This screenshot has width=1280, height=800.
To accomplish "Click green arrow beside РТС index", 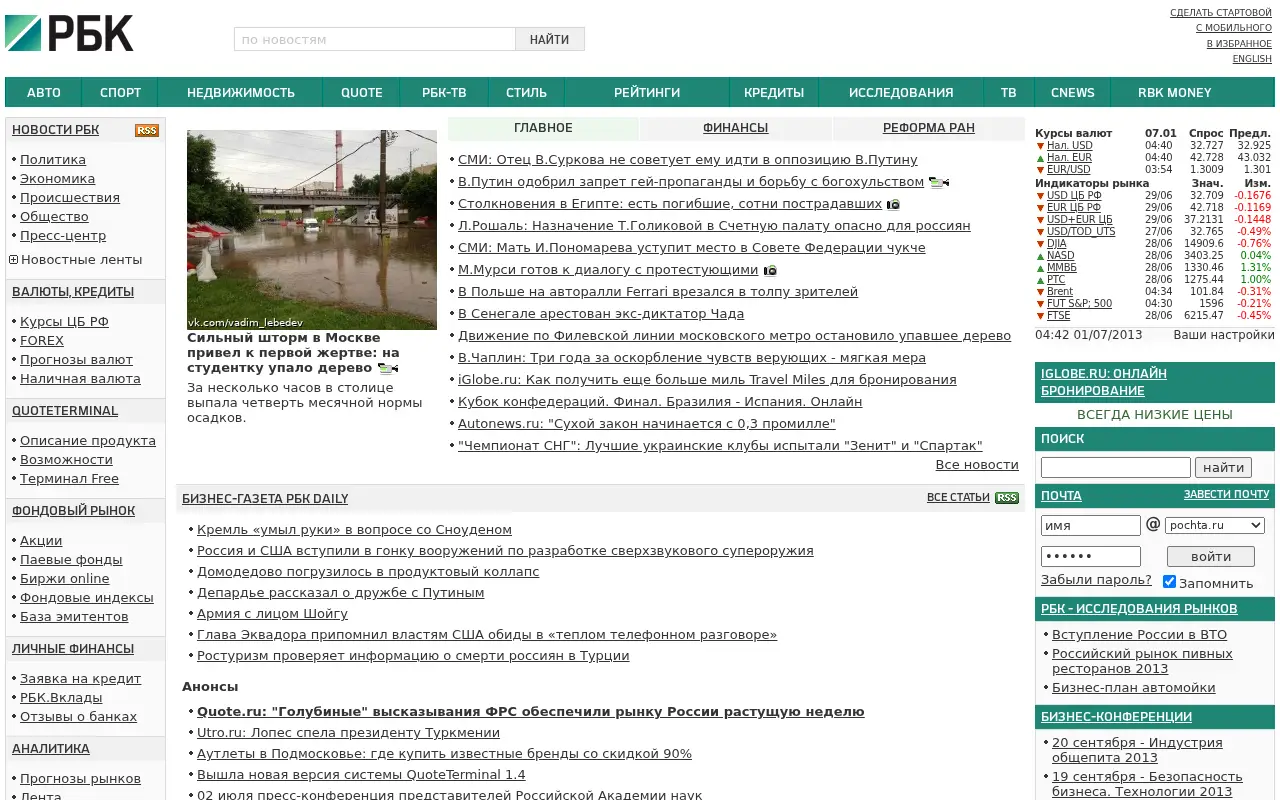I will click(x=1040, y=280).
